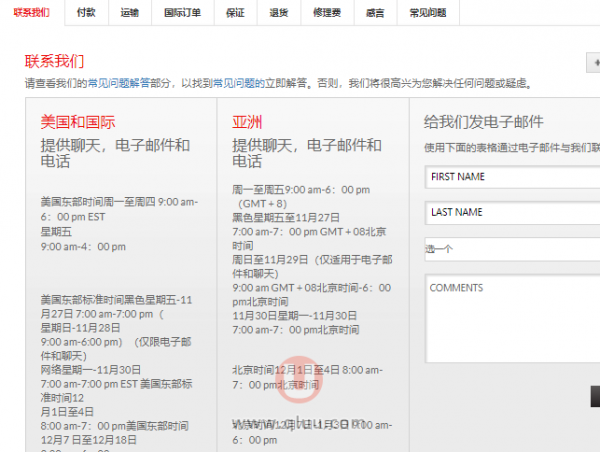Select the 修理费 tab
The image size is (600, 452).
coord(327,13)
